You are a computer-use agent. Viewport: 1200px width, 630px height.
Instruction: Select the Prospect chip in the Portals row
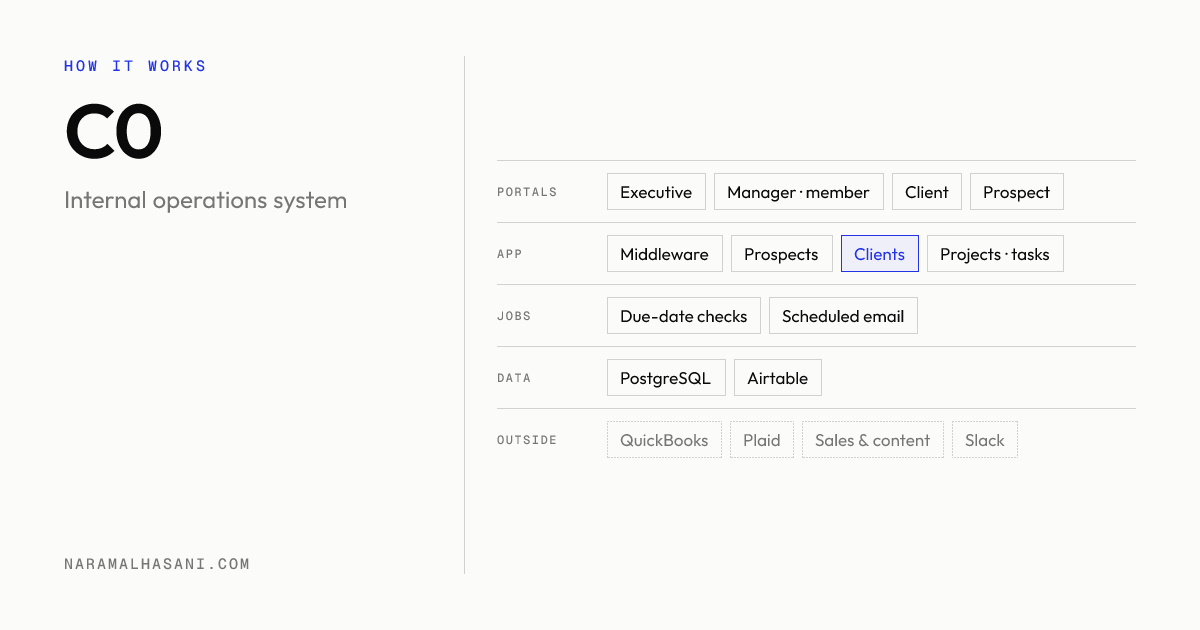pos(1016,192)
